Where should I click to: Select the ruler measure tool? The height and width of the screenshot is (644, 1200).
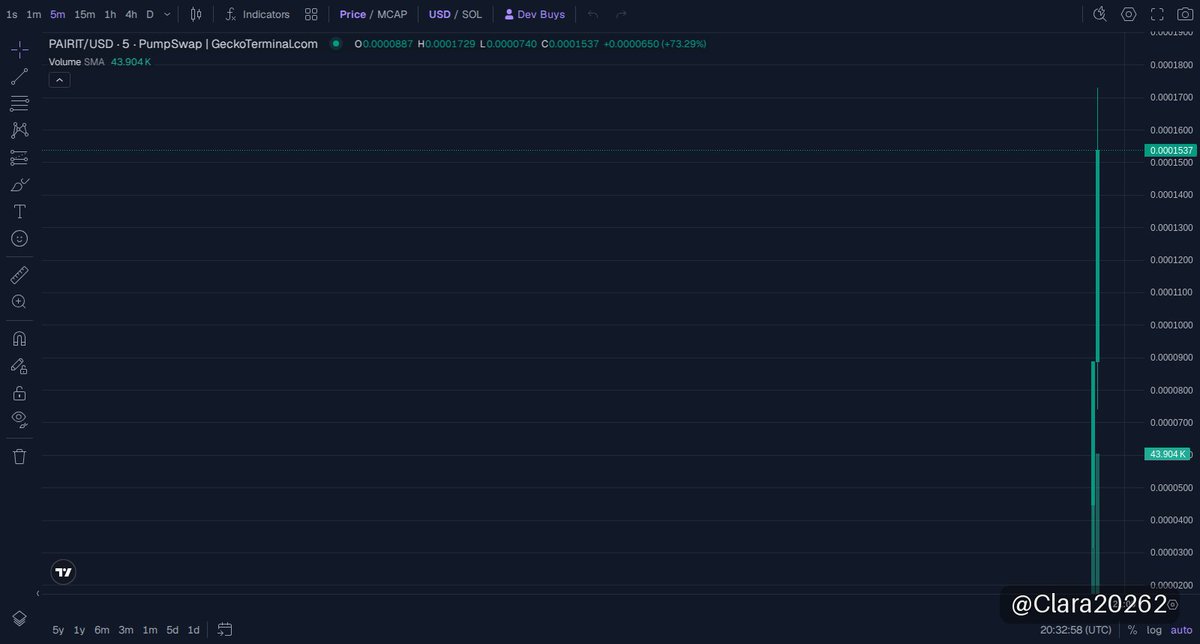coord(19,274)
